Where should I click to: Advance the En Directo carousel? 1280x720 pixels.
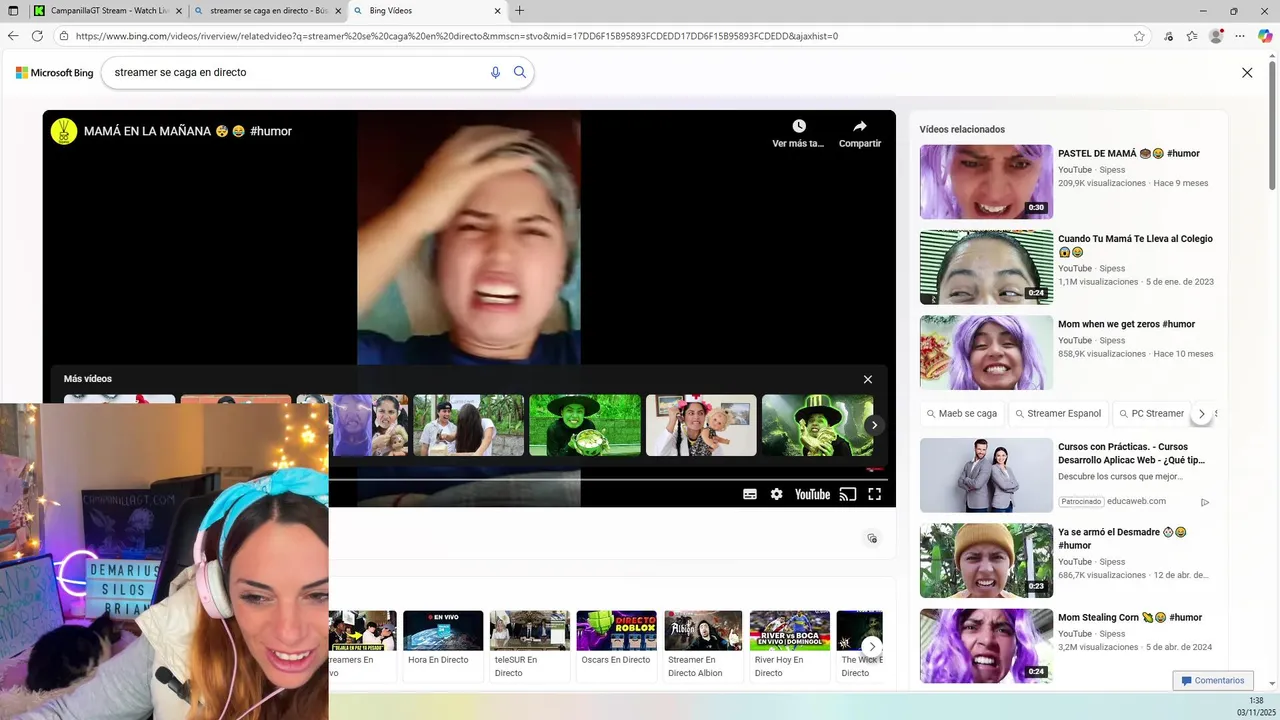pyautogui.click(x=872, y=646)
